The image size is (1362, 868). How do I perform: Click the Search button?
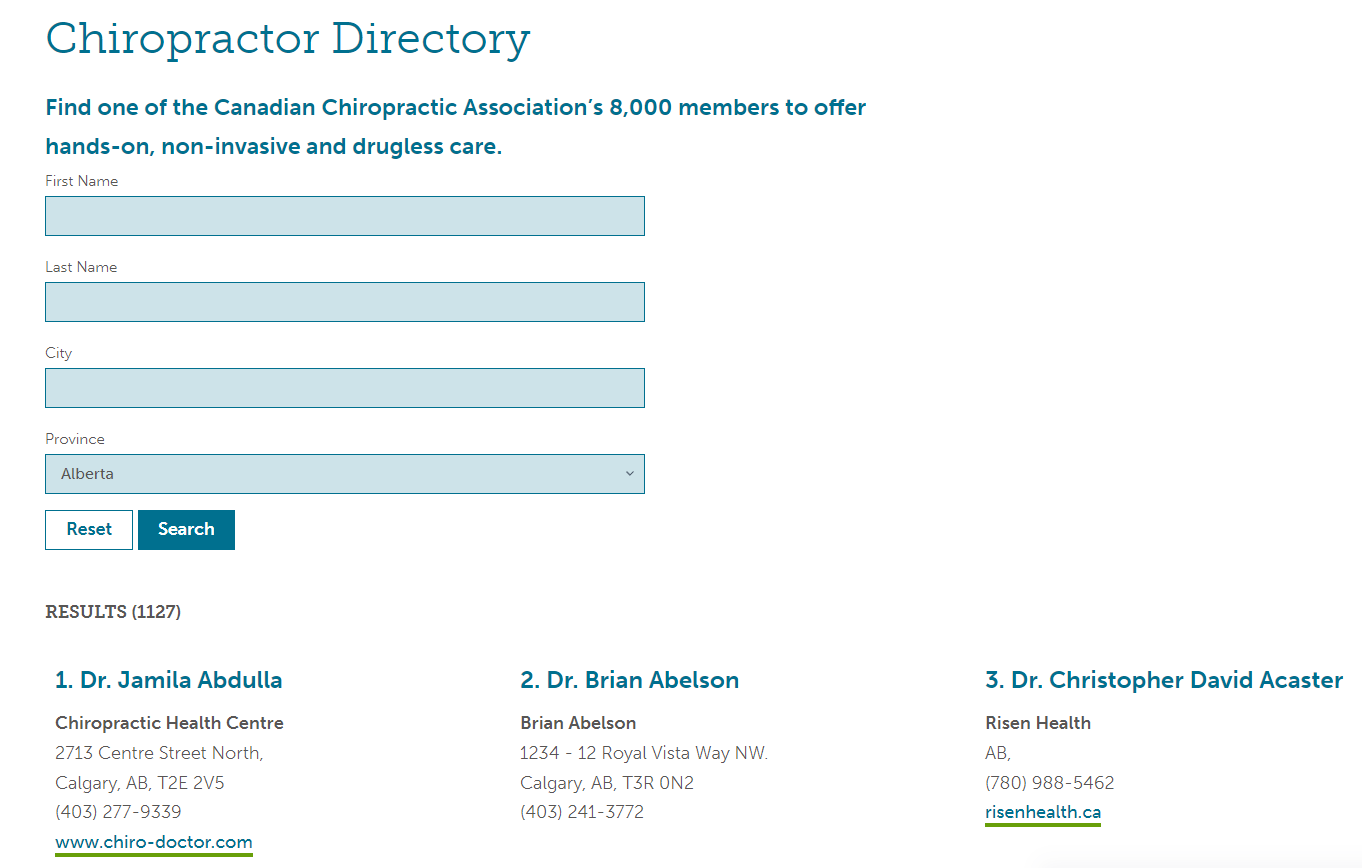click(186, 529)
